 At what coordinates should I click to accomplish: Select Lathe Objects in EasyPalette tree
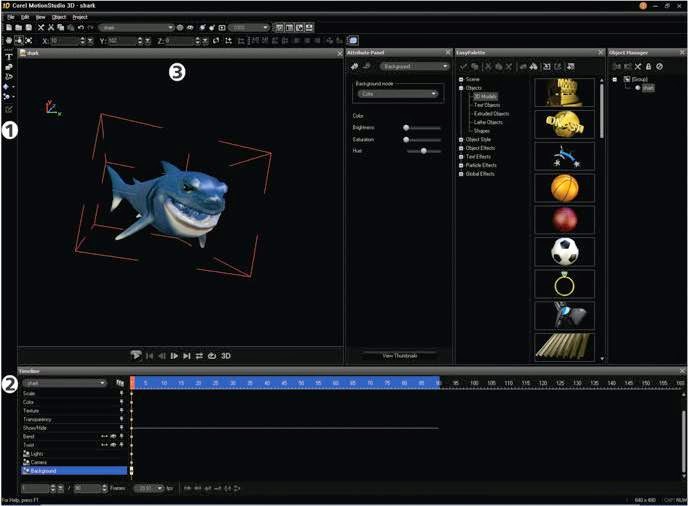488,122
